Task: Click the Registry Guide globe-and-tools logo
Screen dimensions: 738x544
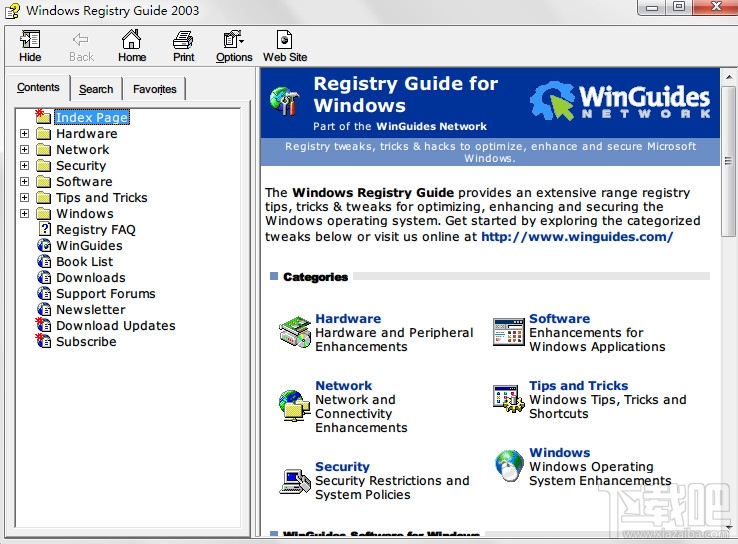Action: pyautogui.click(x=285, y=101)
